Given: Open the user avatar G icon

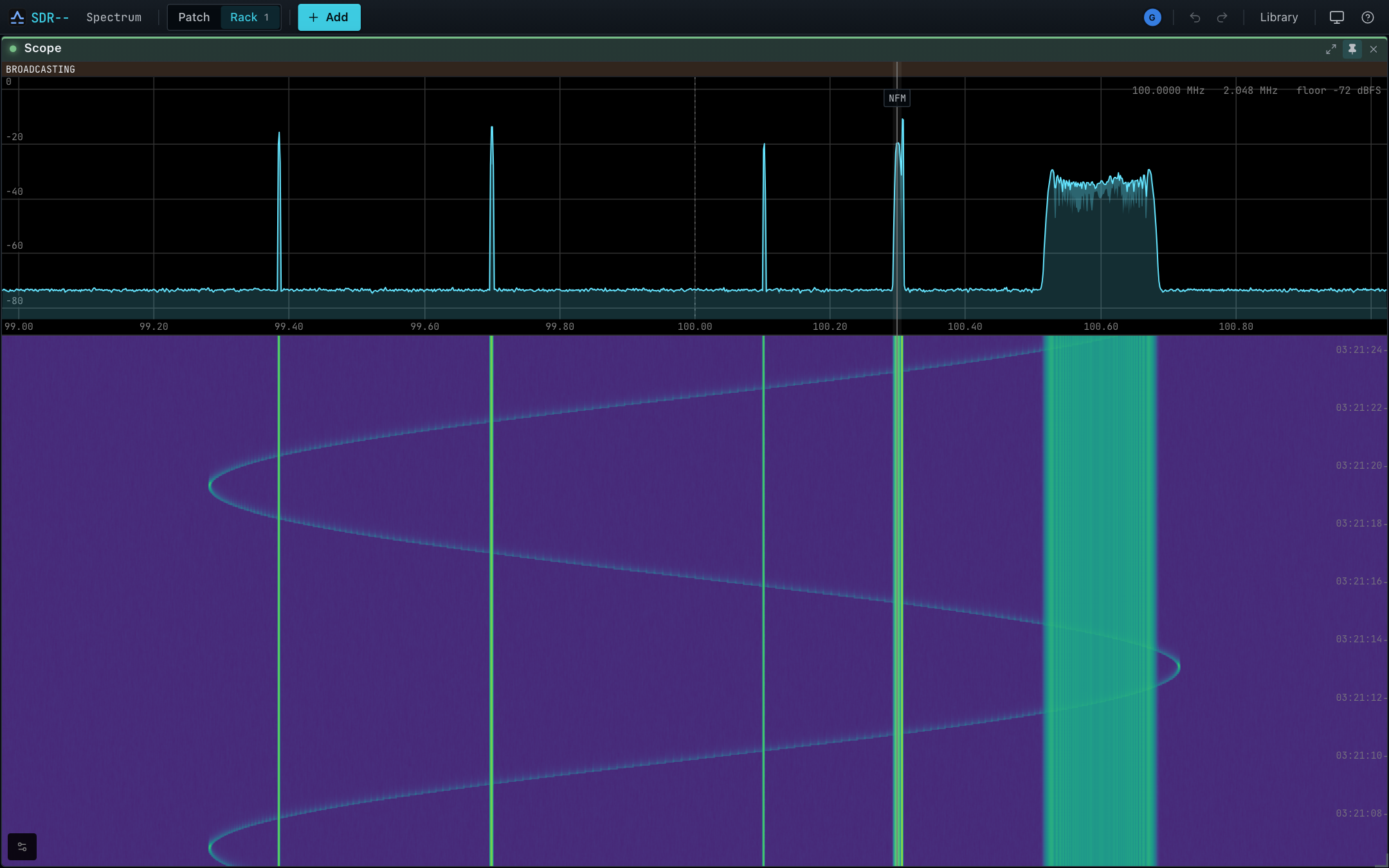Looking at the screenshot, I should (x=1152, y=17).
